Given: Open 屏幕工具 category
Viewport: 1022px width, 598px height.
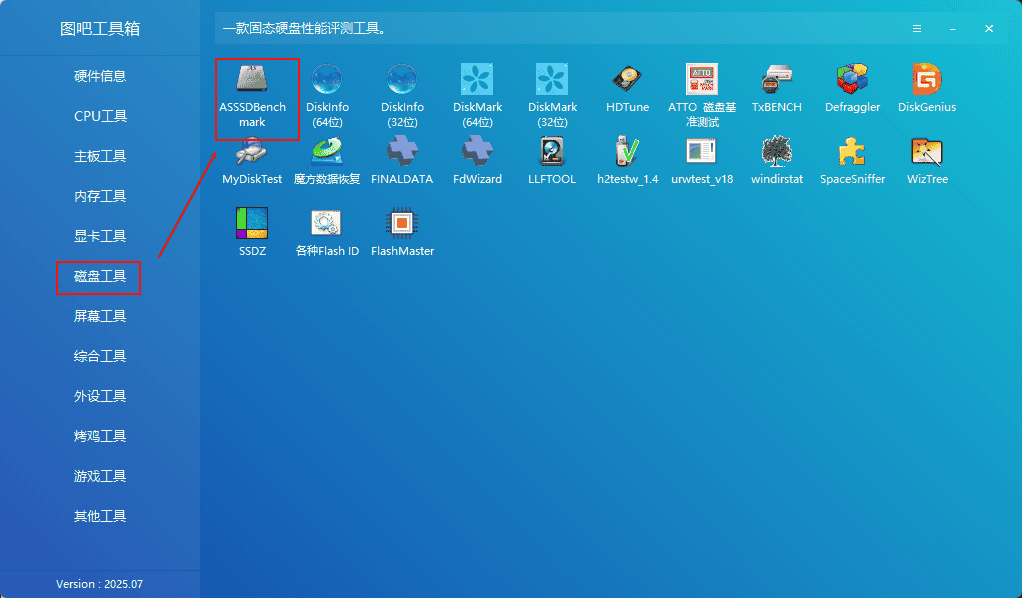Looking at the screenshot, I should click(x=100, y=316).
